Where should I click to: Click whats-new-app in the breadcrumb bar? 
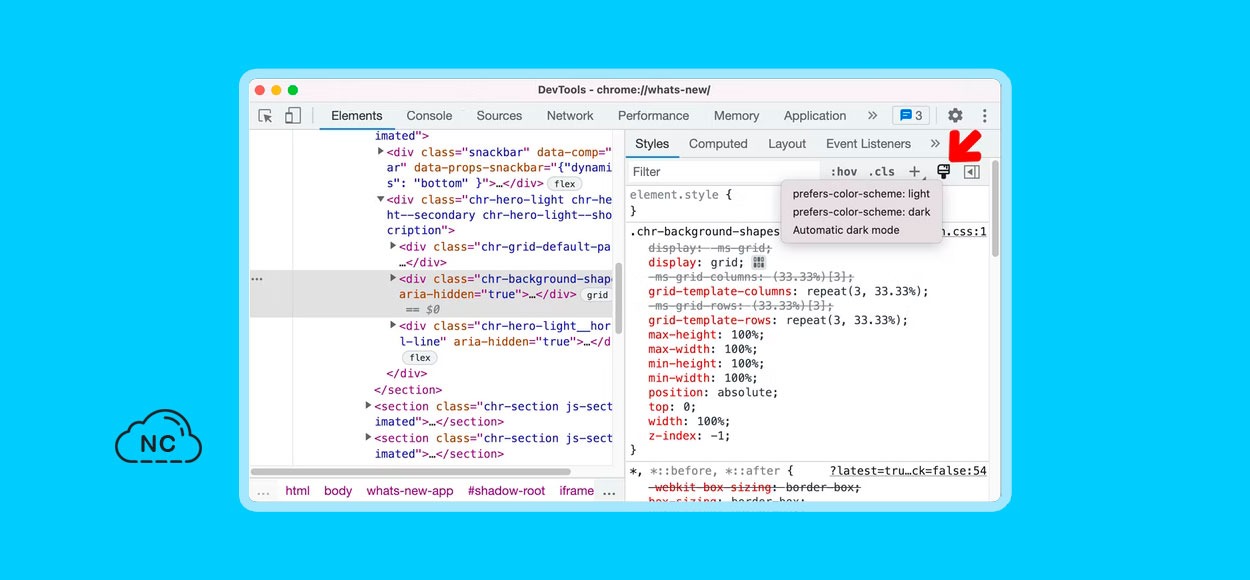(409, 491)
